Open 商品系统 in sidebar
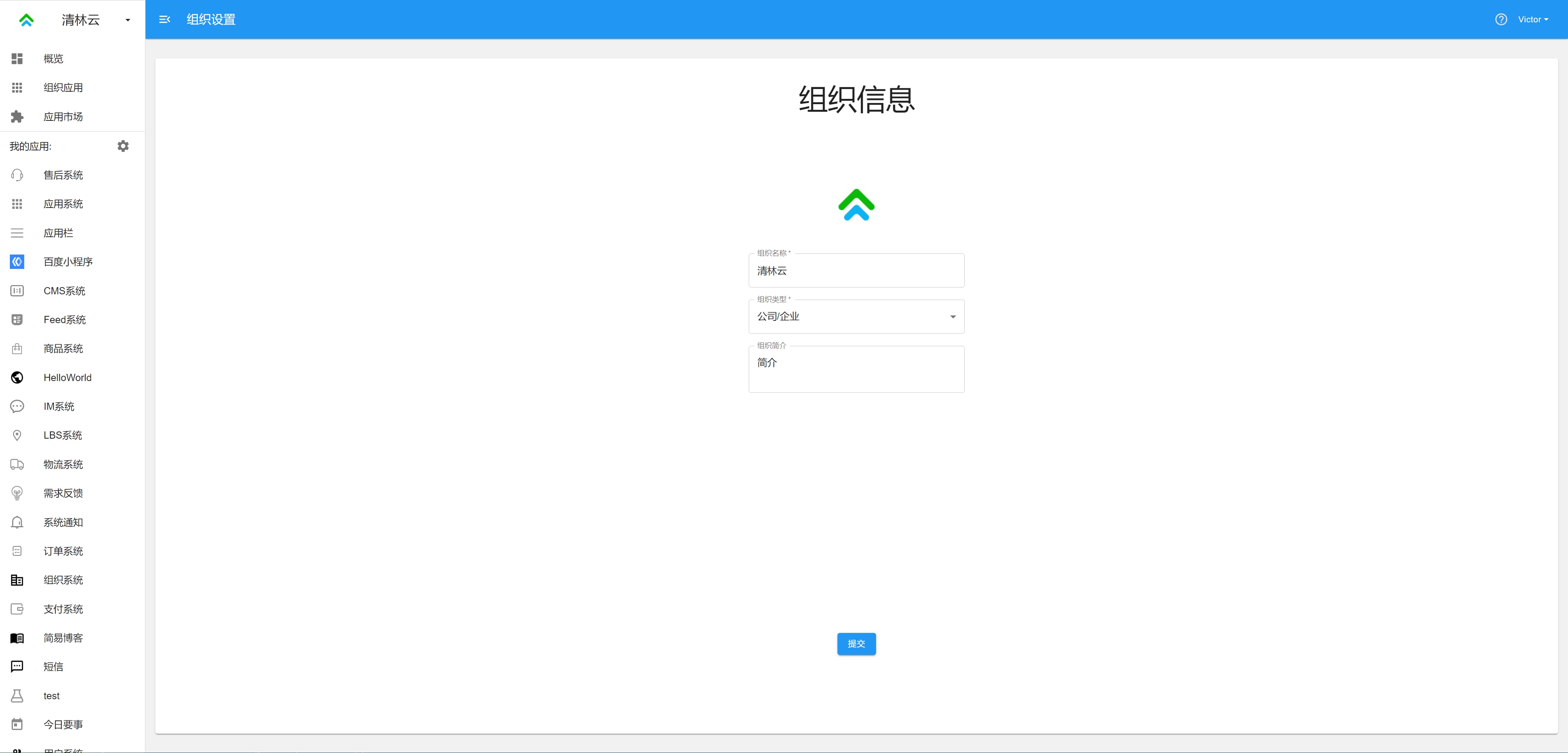 [x=72, y=348]
